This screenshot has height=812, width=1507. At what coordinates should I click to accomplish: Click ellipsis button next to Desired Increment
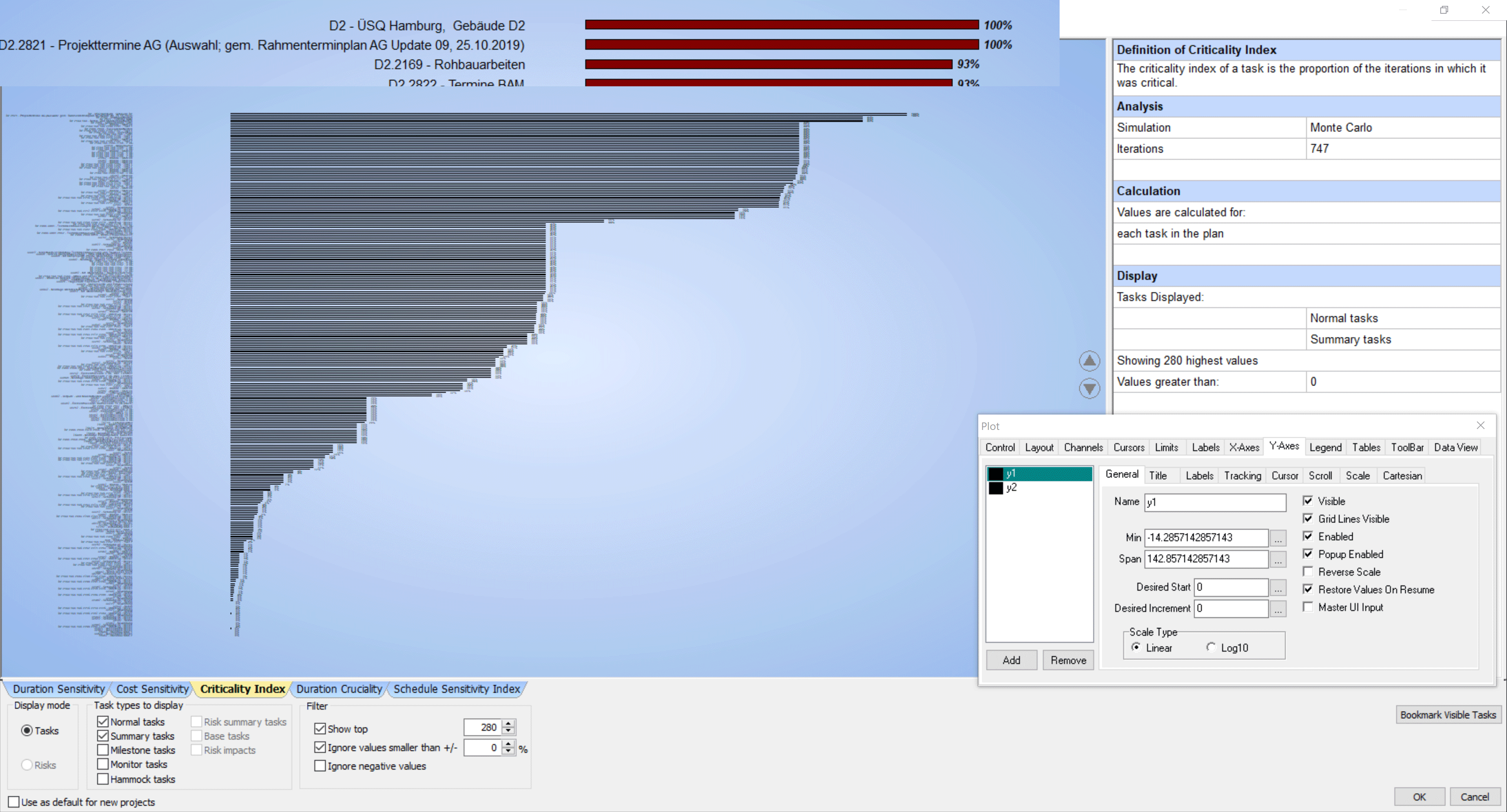click(x=1278, y=608)
